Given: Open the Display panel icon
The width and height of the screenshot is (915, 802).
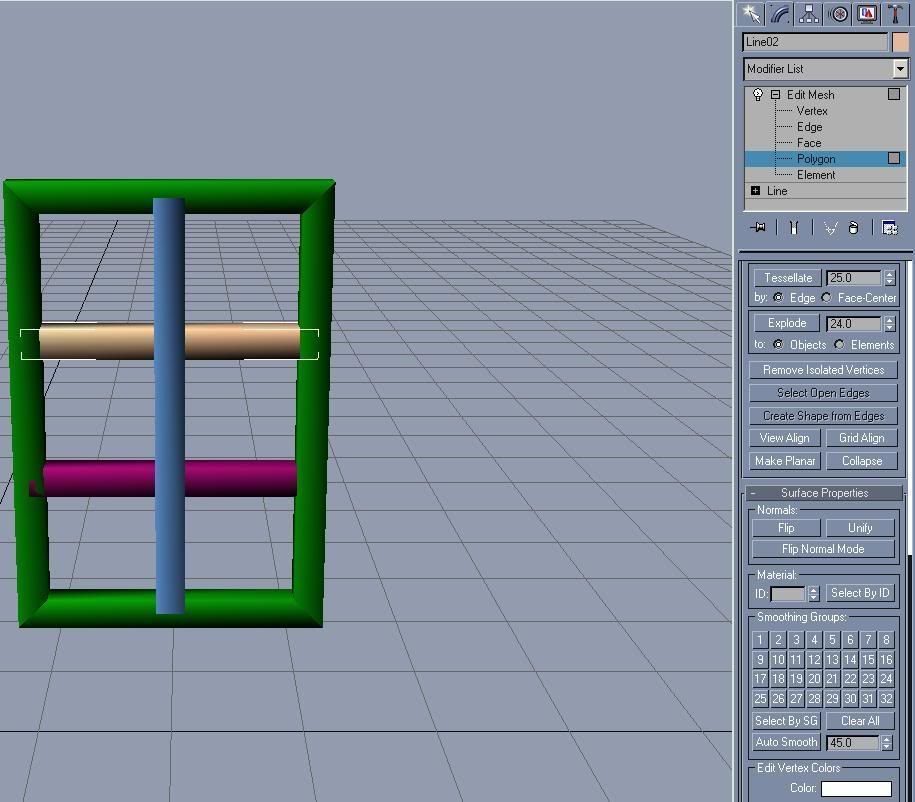Looking at the screenshot, I should [867, 14].
